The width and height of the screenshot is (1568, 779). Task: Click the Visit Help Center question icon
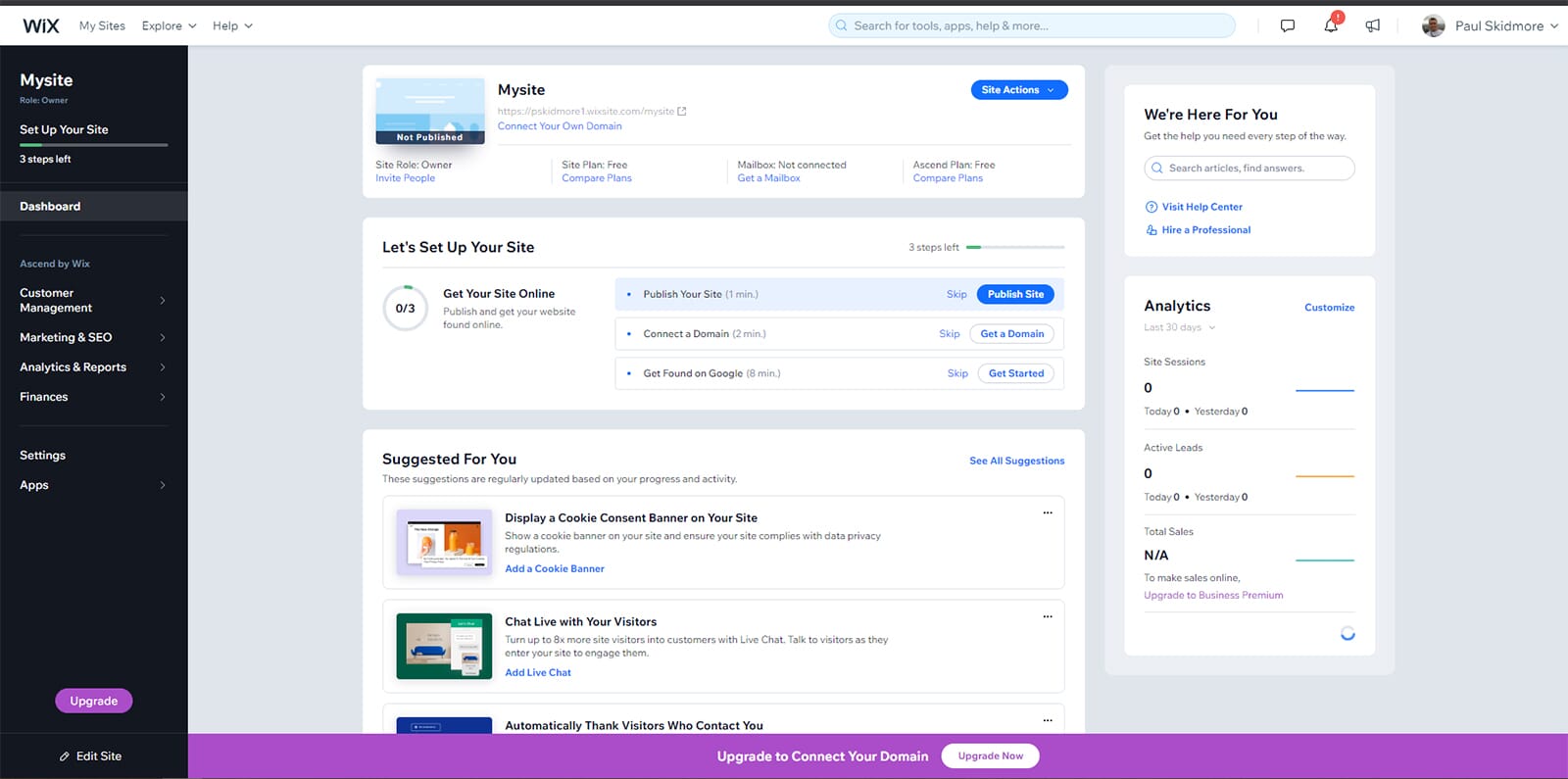pos(1151,207)
